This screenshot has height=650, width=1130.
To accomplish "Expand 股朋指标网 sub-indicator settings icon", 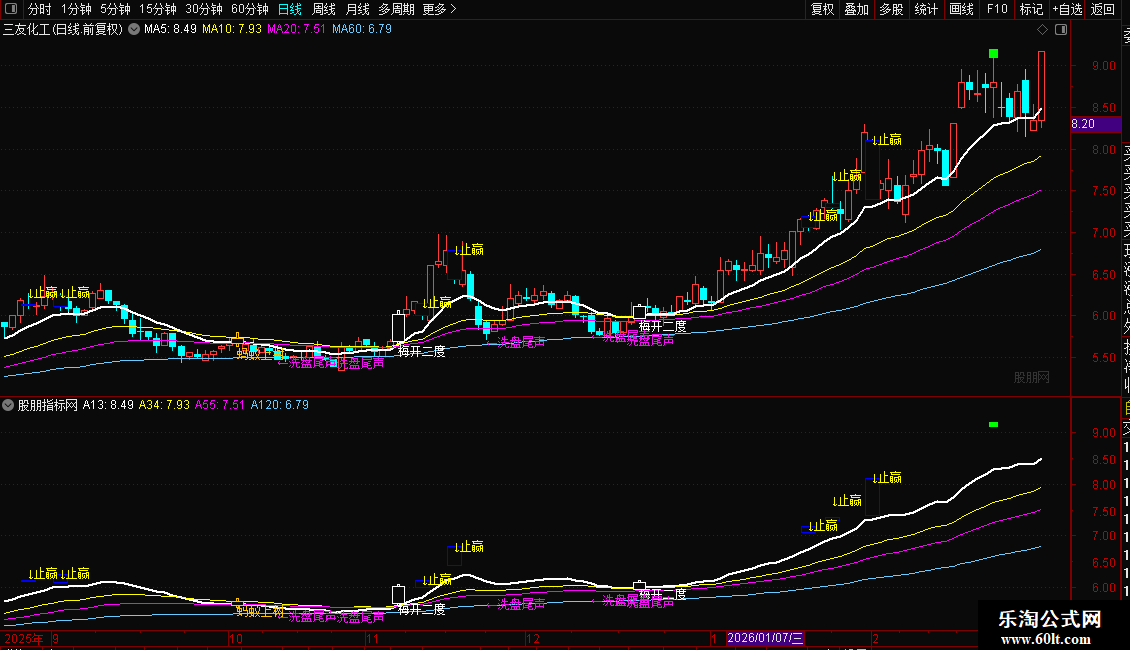I will click(8, 405).
